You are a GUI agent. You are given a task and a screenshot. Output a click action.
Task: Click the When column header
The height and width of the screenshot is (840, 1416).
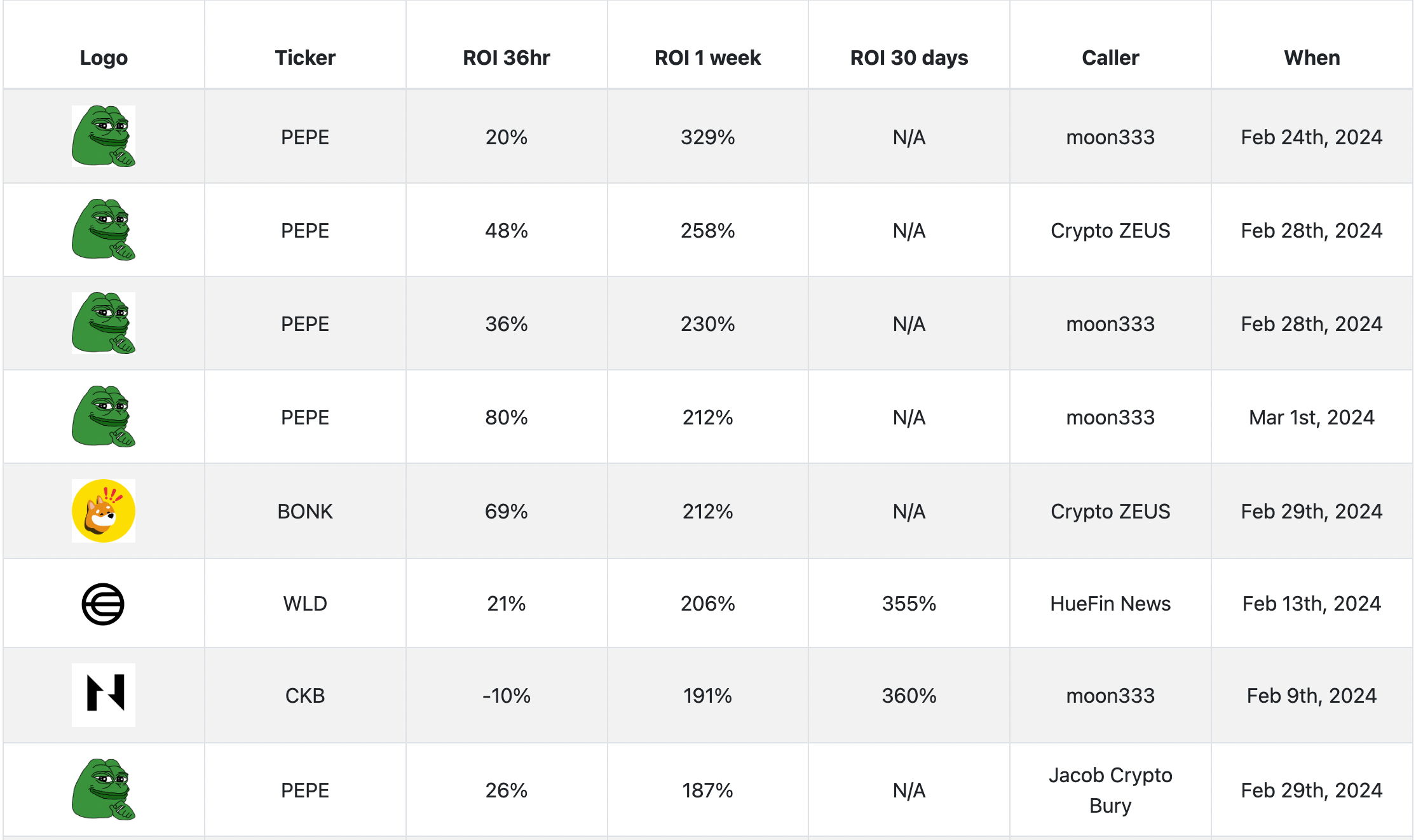1312,58
